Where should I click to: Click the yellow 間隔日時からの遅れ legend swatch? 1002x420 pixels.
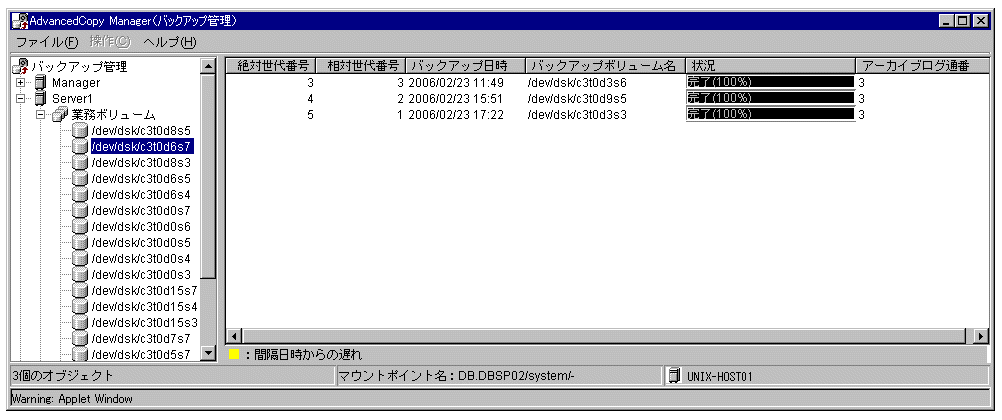[x=234, y=354]
